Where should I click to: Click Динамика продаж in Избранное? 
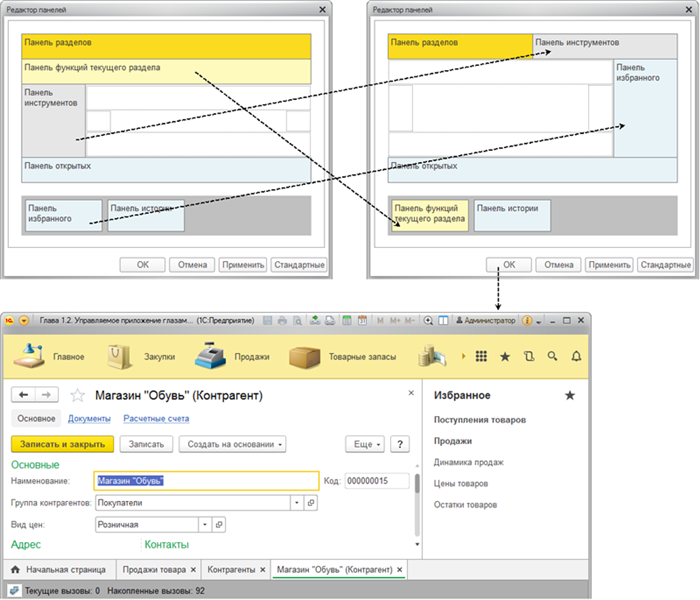pos(468,462)
